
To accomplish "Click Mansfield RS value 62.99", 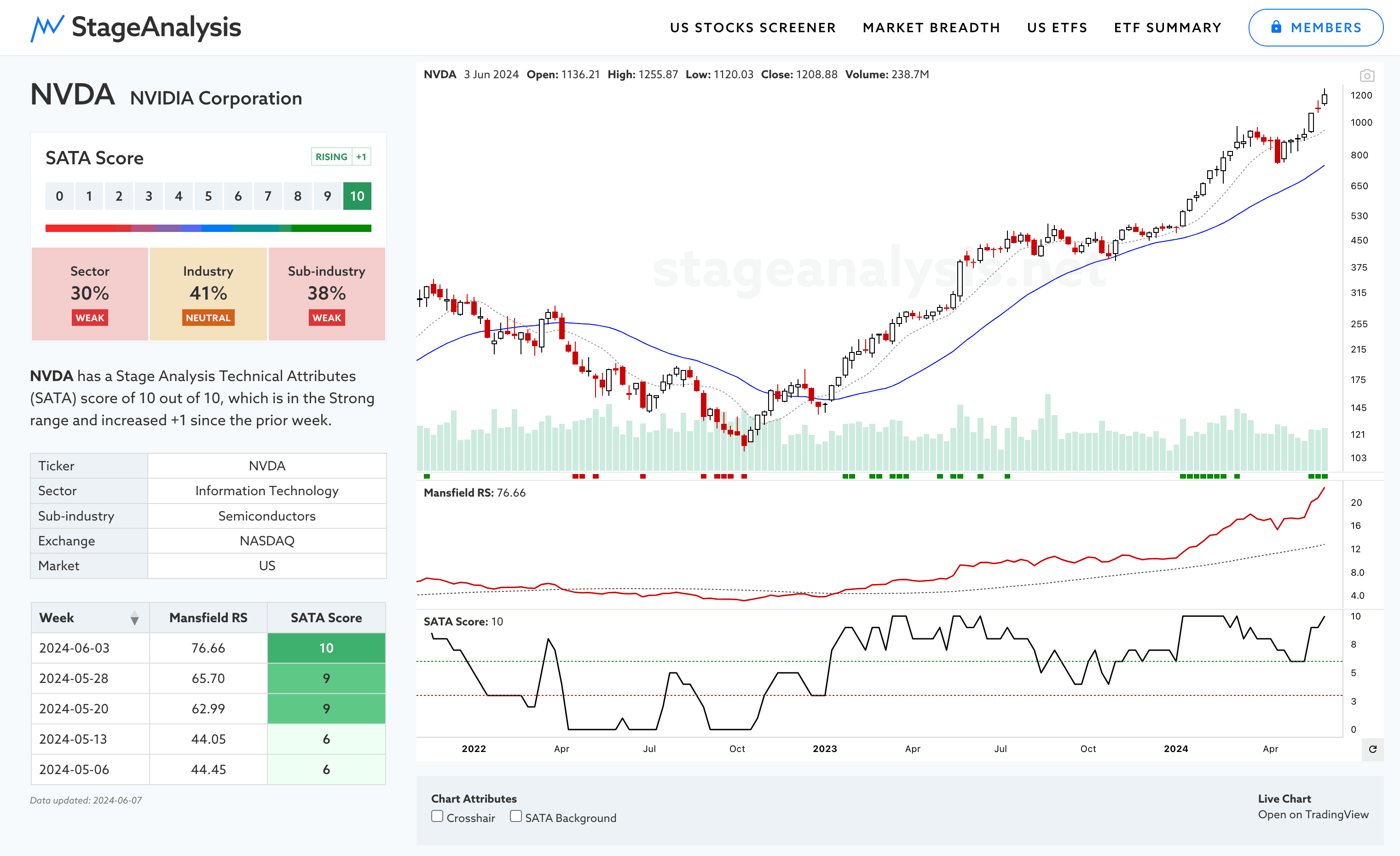I will (x=208, y=709).
